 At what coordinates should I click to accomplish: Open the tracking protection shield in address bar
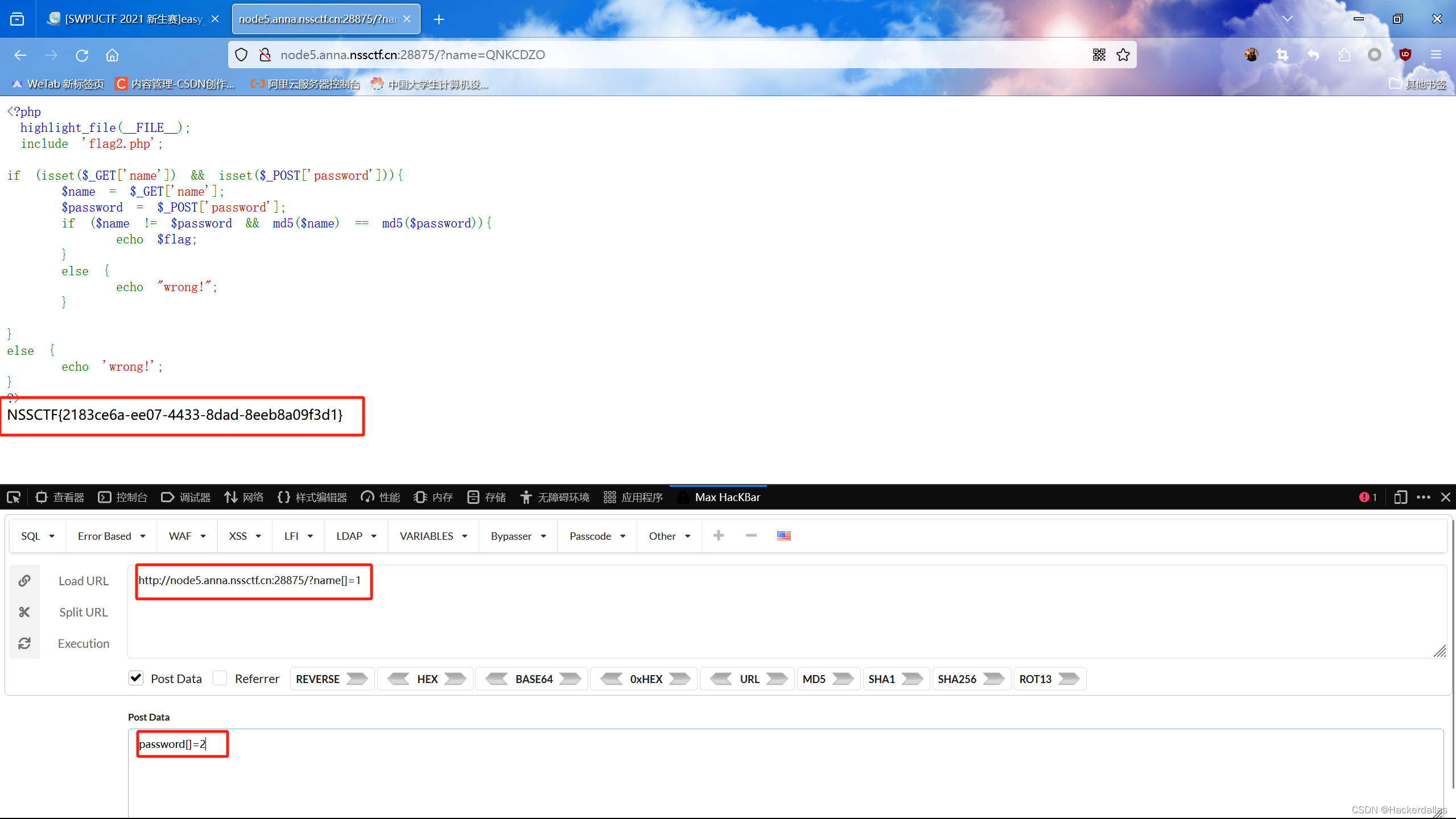pyautogui.click(x=241, y=55)
